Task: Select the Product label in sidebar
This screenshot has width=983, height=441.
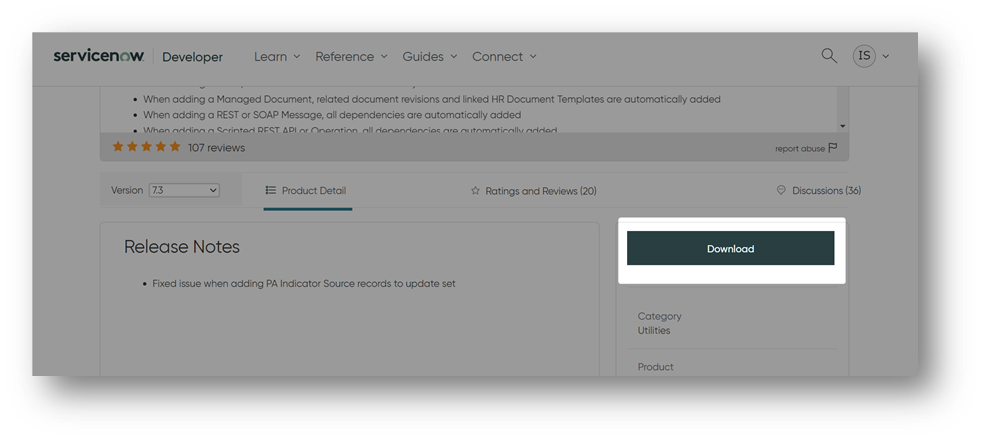Action: point(655,367)
